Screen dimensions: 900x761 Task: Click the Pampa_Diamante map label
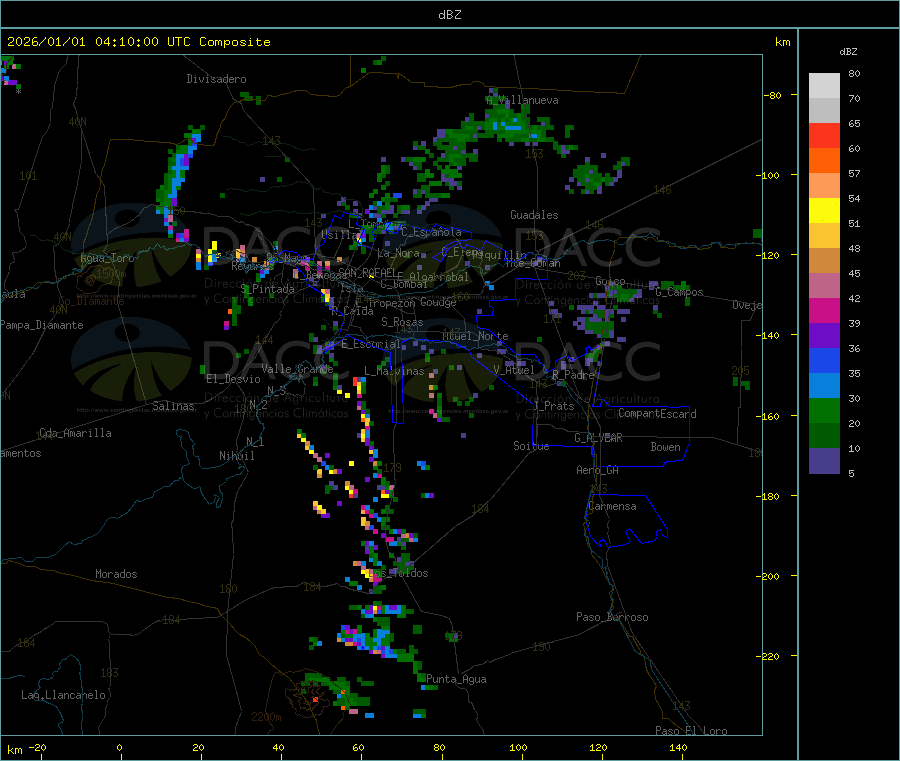(41, 325)
